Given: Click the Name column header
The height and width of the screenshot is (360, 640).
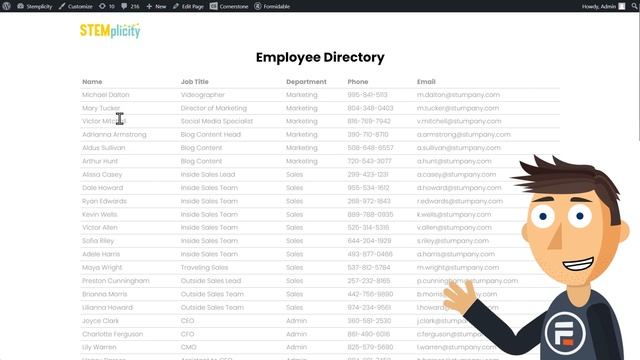Looking at the screenshot, I should [x=92, y=82].
